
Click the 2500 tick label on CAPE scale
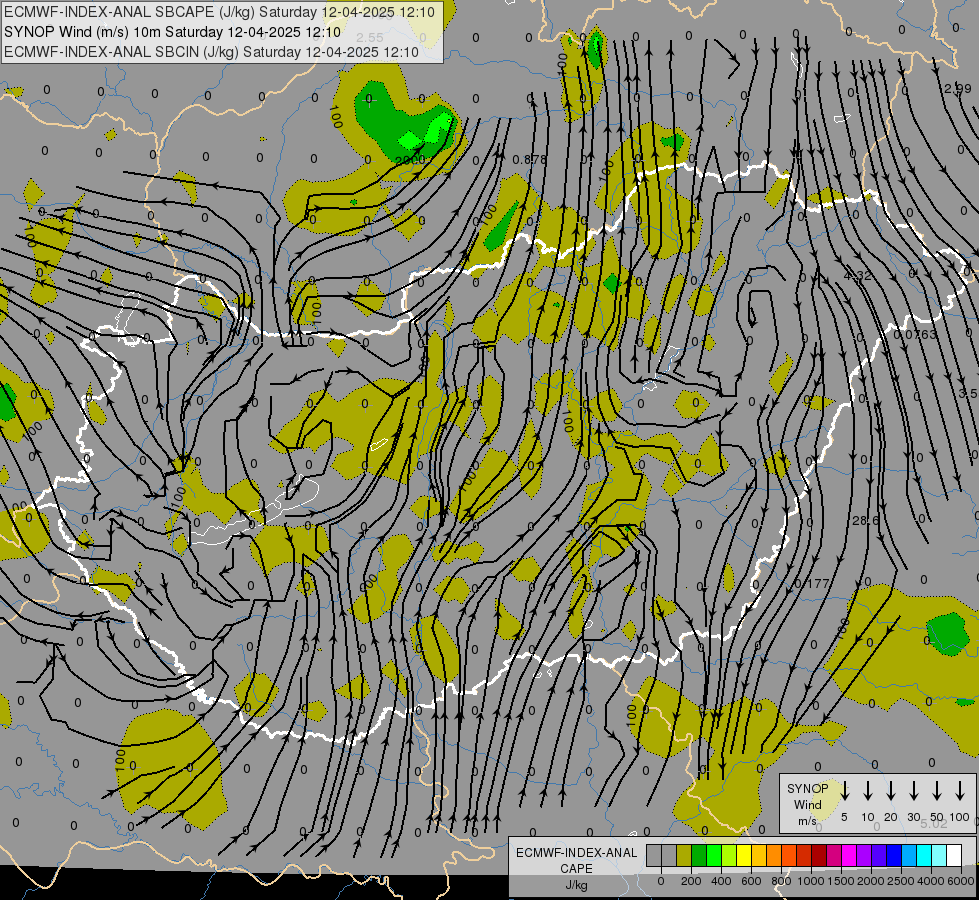coord(901,881)
